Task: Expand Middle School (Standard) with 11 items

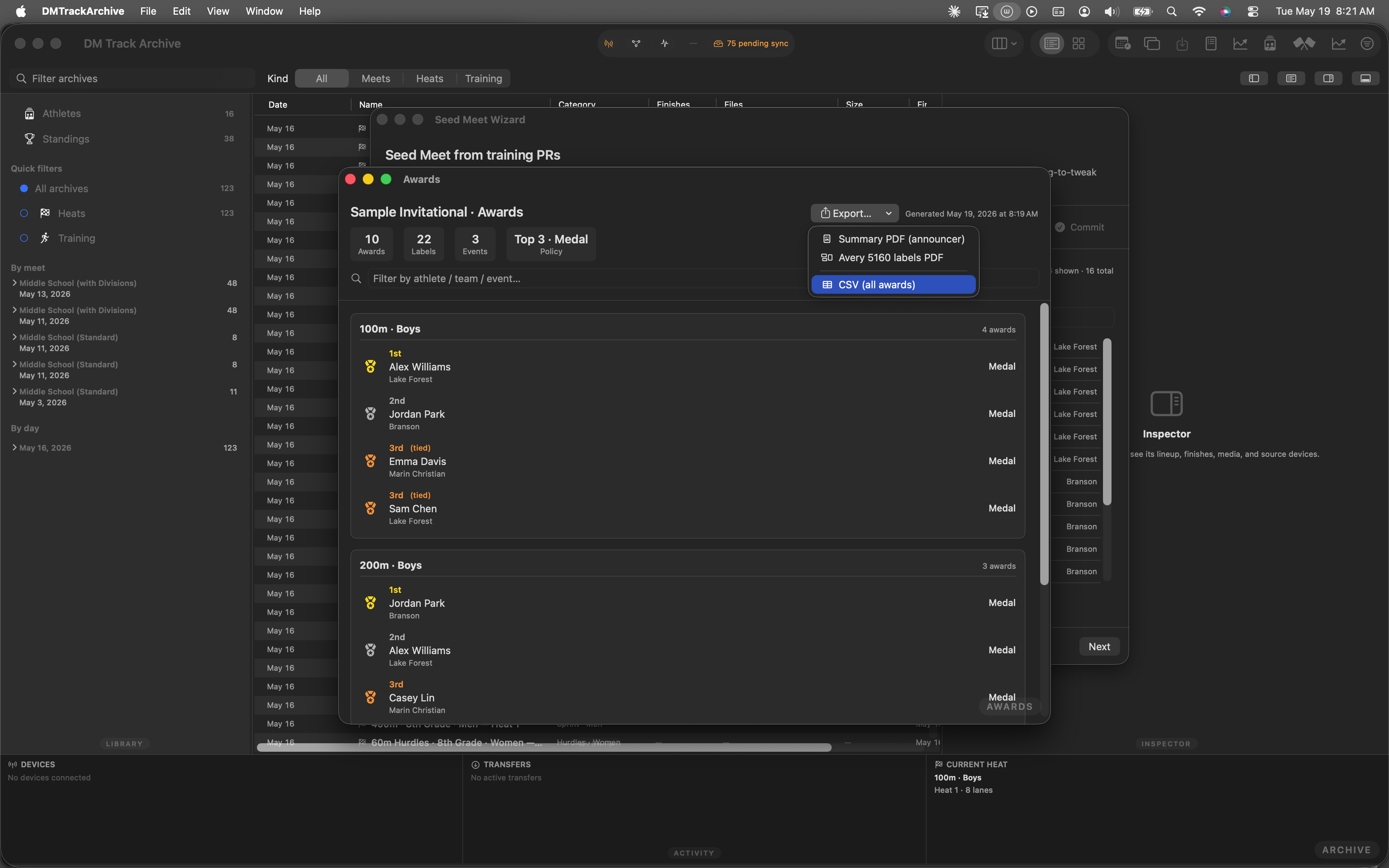Action: pos(14,391)
